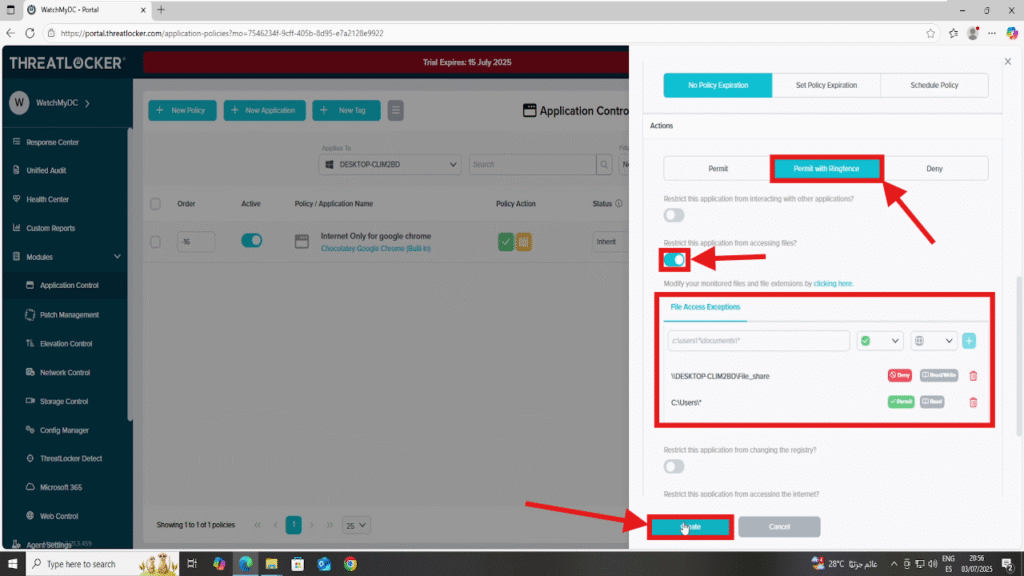The image size is (1024, 576).
Task: Close the policy side panel with X
Action: 1008,61
